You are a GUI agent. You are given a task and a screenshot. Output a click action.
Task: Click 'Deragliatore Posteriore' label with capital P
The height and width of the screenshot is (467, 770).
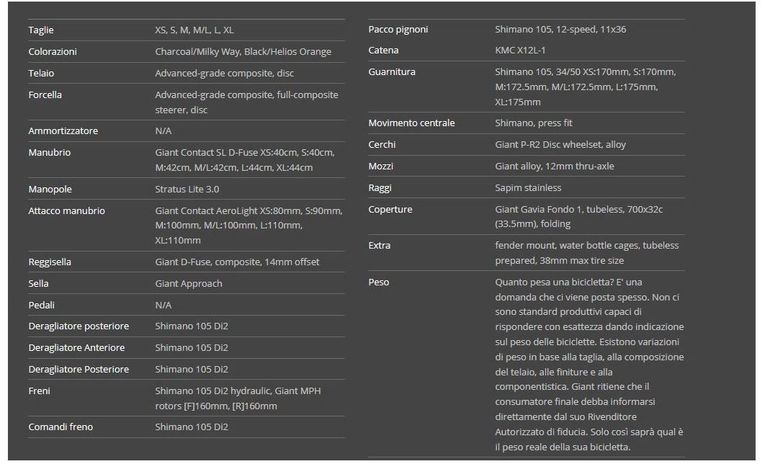[x=79, y=369]
